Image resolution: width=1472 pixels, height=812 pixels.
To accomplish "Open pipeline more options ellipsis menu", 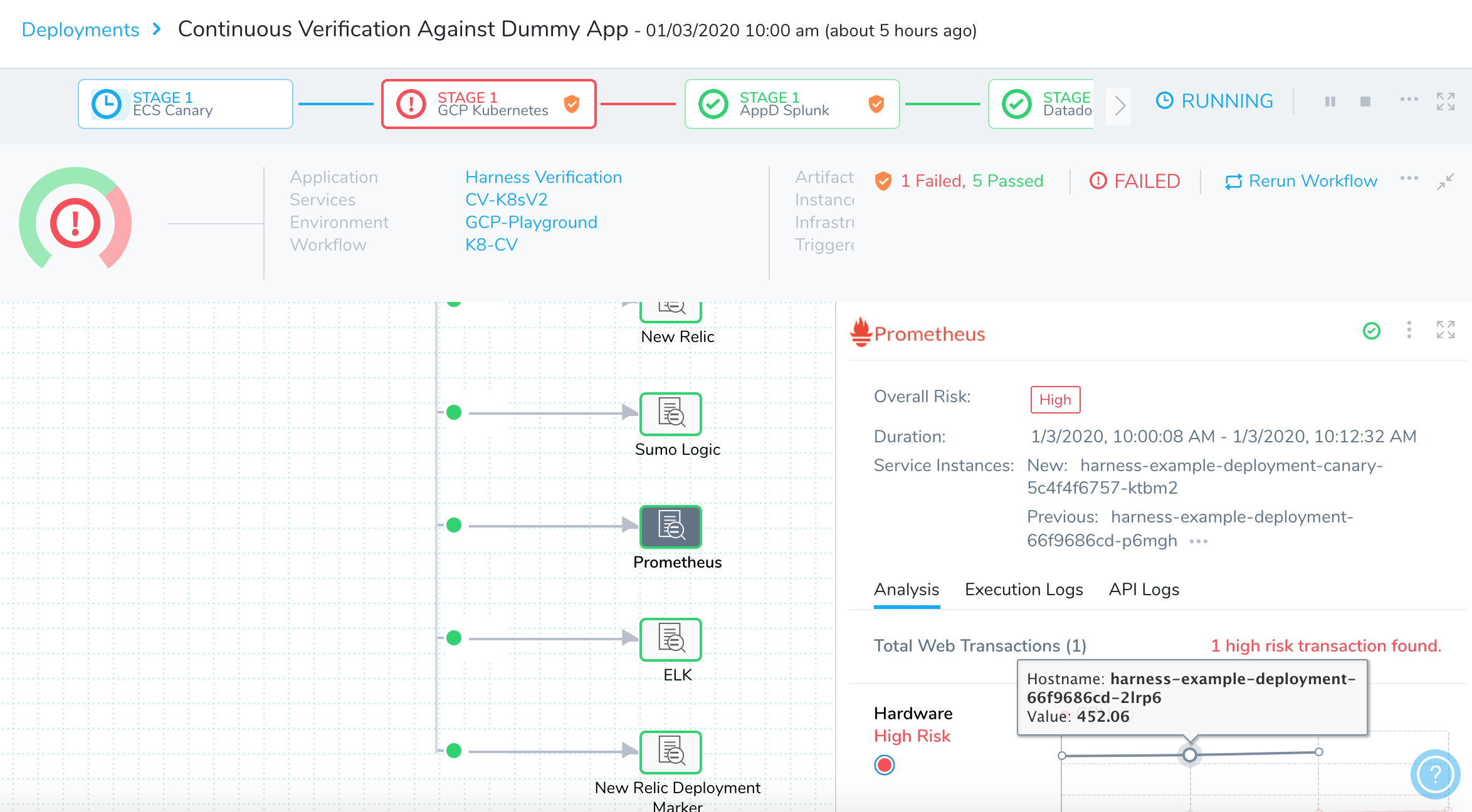I will point(1409,100).
